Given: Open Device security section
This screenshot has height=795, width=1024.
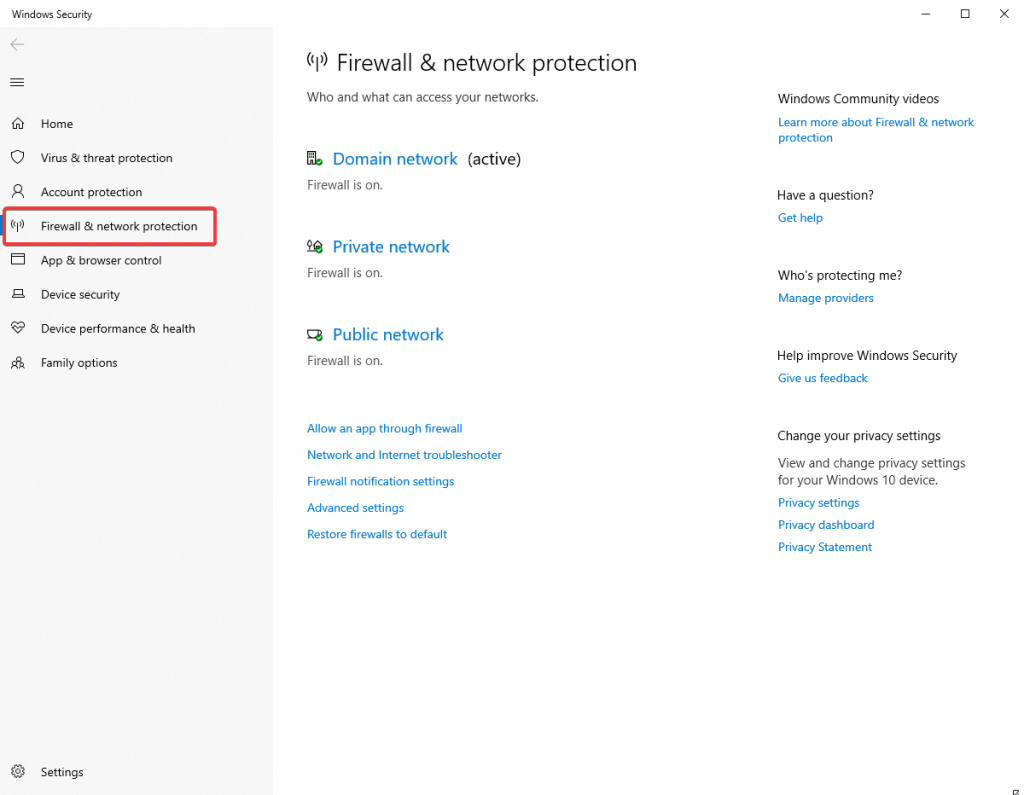Looking at the screenshot, I should pos(80,294).
